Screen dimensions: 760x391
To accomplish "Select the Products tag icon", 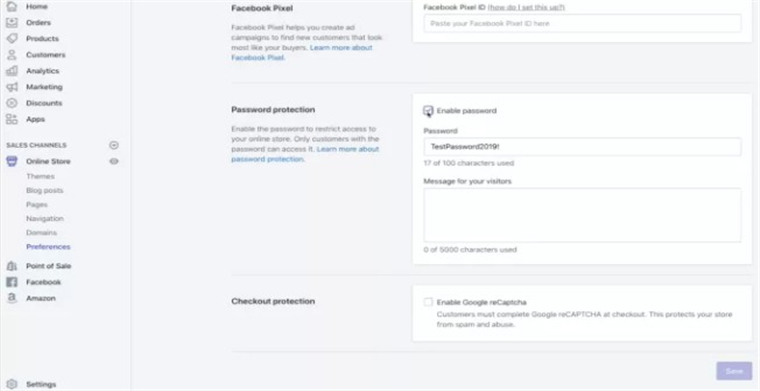I will pyautogui.click(x=12, y=39).
